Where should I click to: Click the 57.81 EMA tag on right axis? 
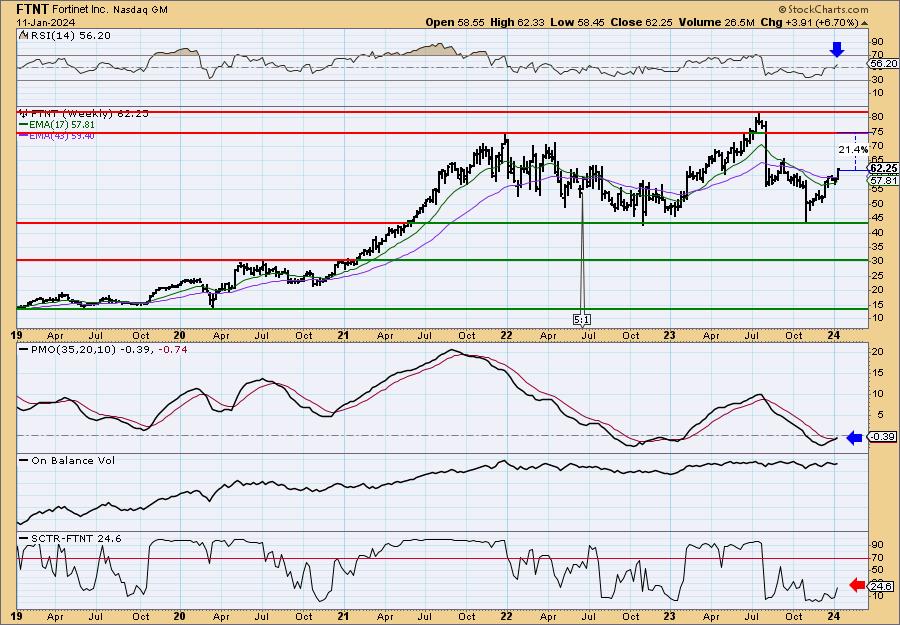coord(884,180)
